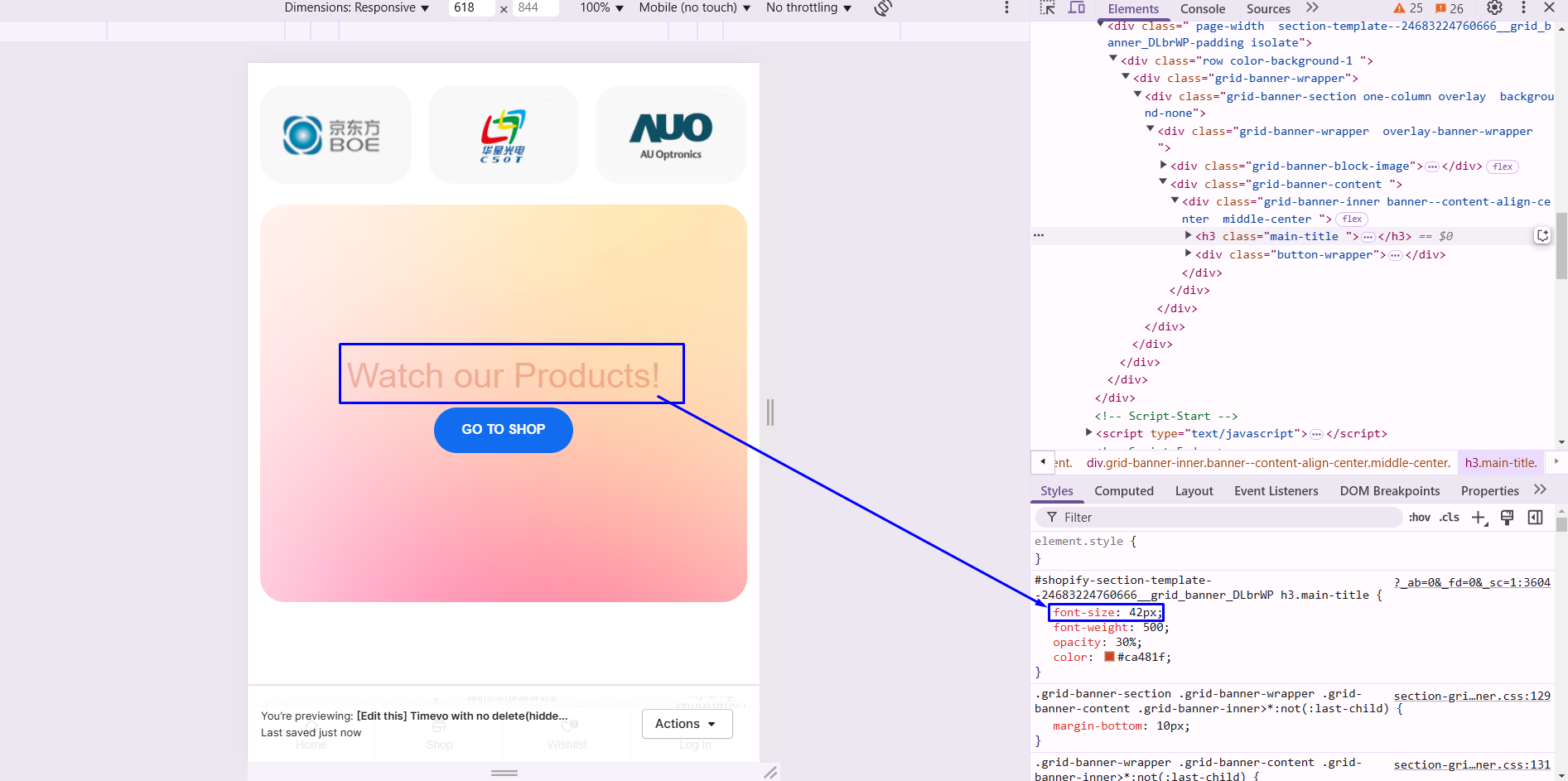Click the viewport width resize handle
Image resolution: width=1568 pixels, height=781 pixels.
pyautogui.click(x=770, y=412)
